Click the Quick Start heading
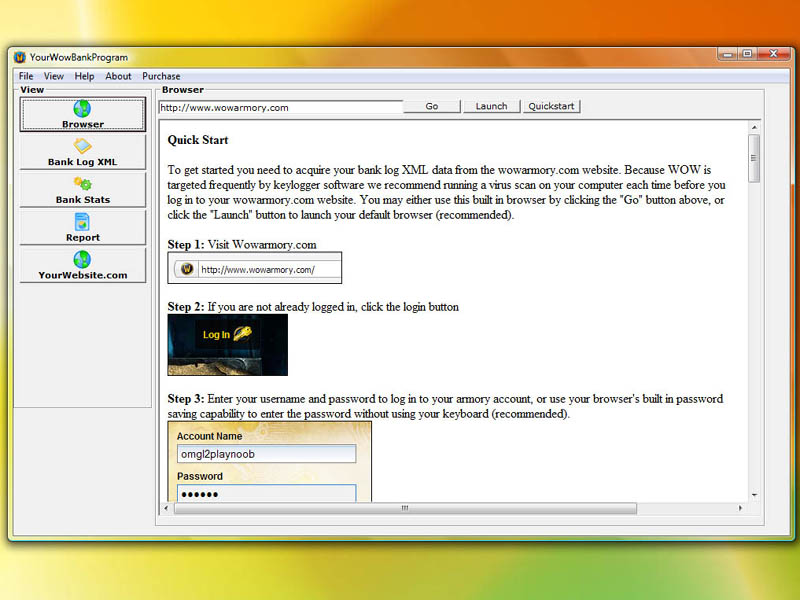Image resolution: width=800 pixels, height=600 pixels. tap(198, 140)
